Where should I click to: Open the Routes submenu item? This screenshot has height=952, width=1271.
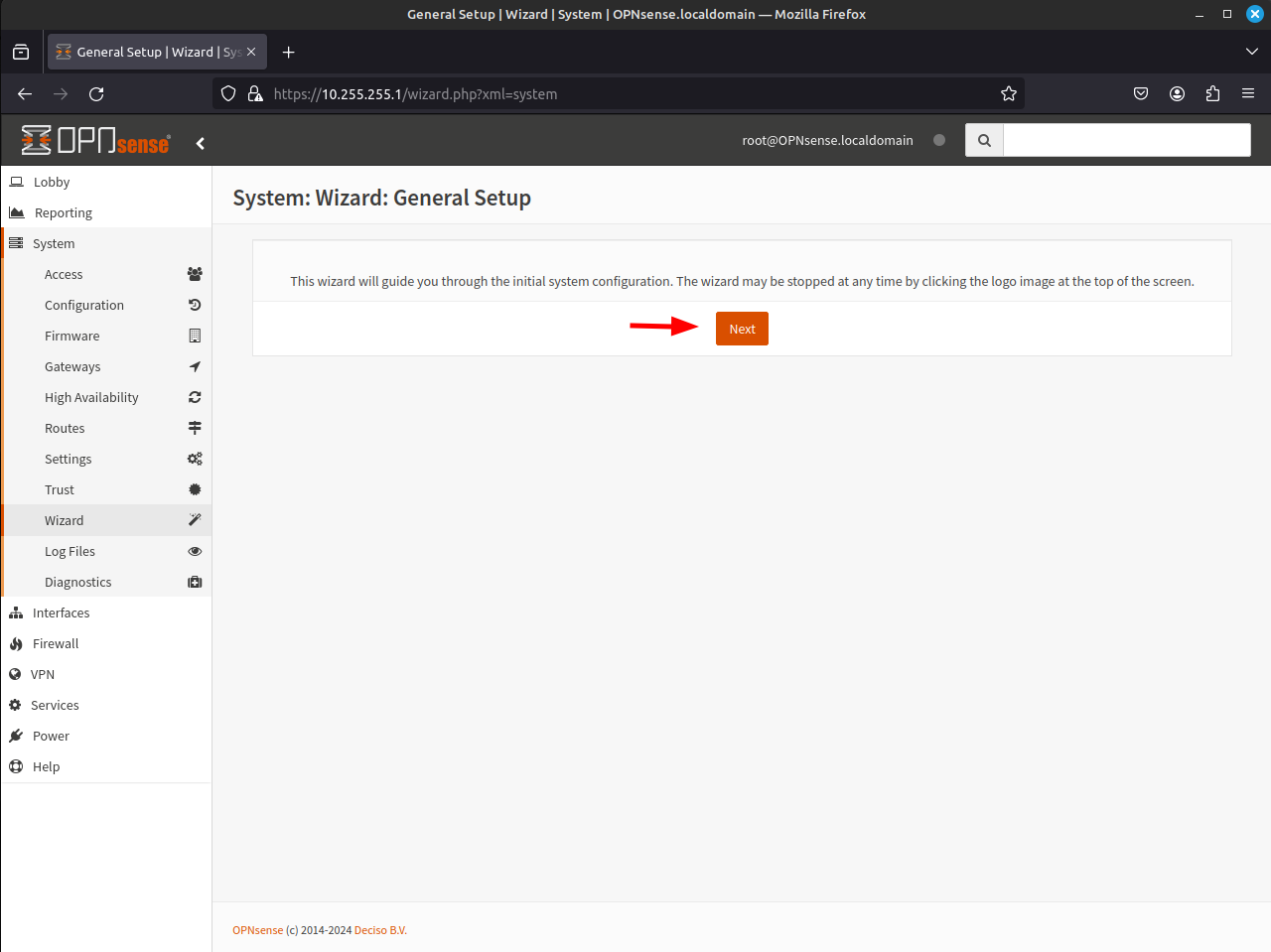[65, 428]
